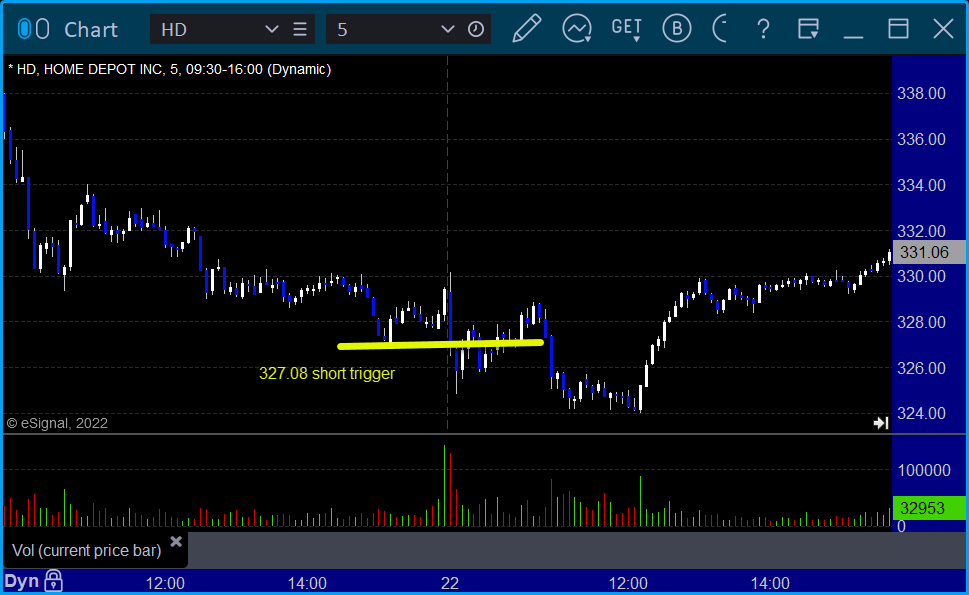Viewport: 969px width, 595px height.
Task: Open help question mark icon
Action: point(763,29)
